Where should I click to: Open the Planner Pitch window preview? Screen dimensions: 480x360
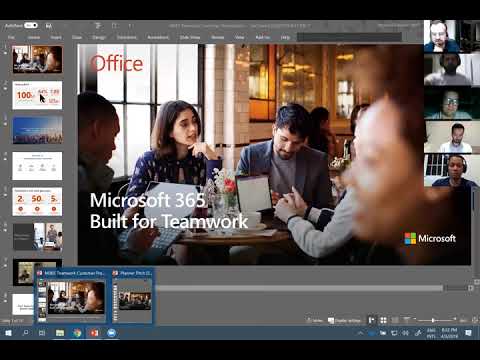[133, 296]
